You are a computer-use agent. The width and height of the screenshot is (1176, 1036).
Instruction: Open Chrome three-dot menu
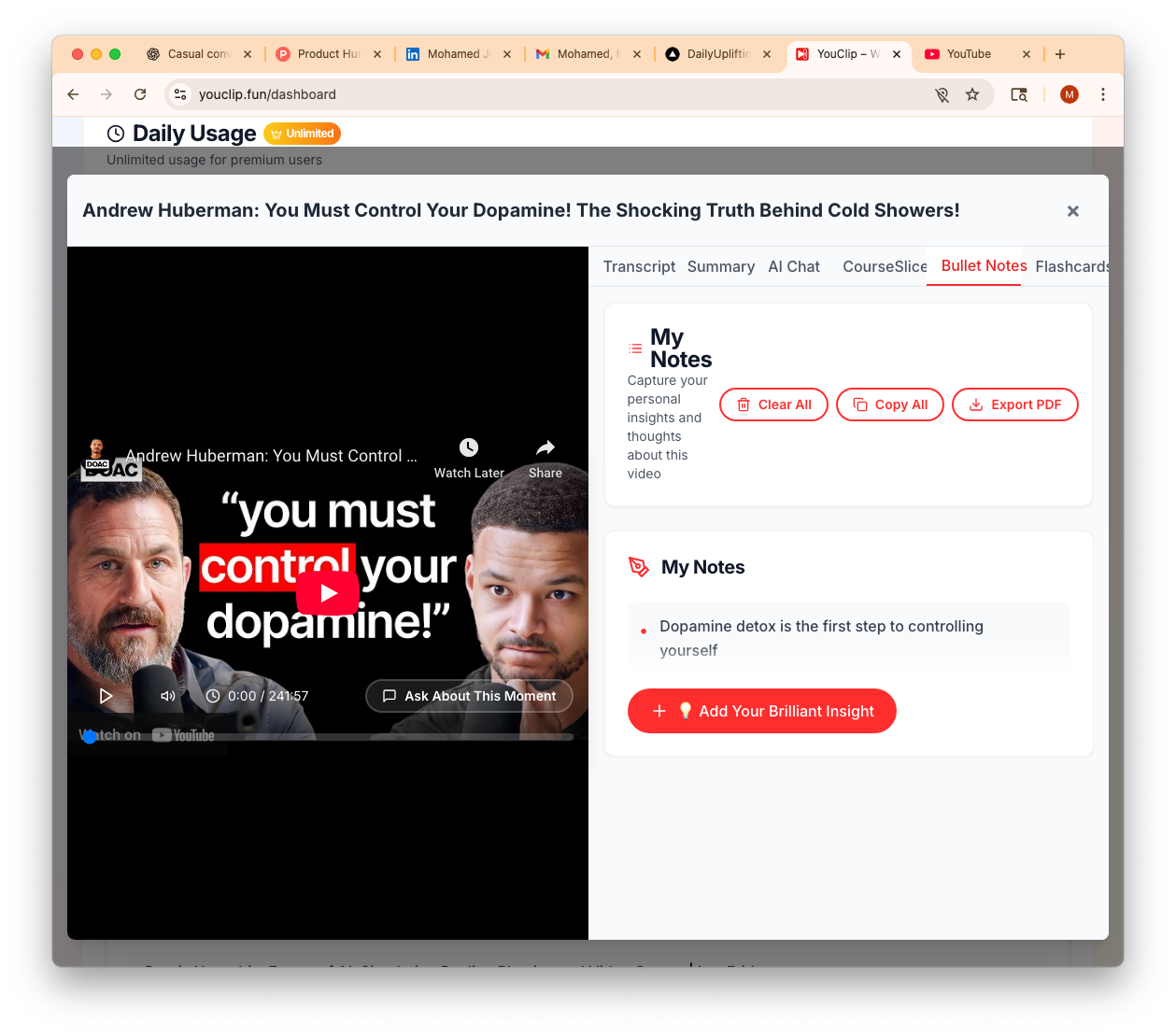click(x=1103, y=94)
